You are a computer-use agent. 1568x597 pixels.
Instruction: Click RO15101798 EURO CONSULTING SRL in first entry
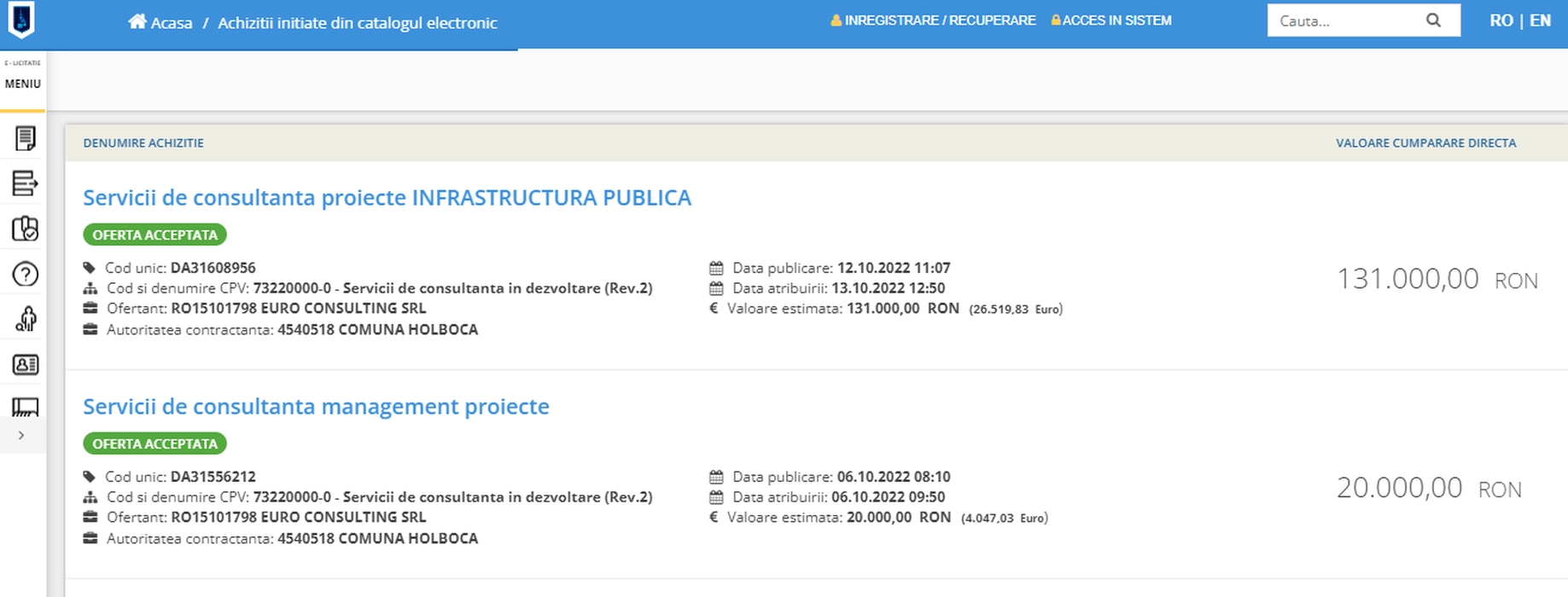pyautogui.click(x=299, y=308)
